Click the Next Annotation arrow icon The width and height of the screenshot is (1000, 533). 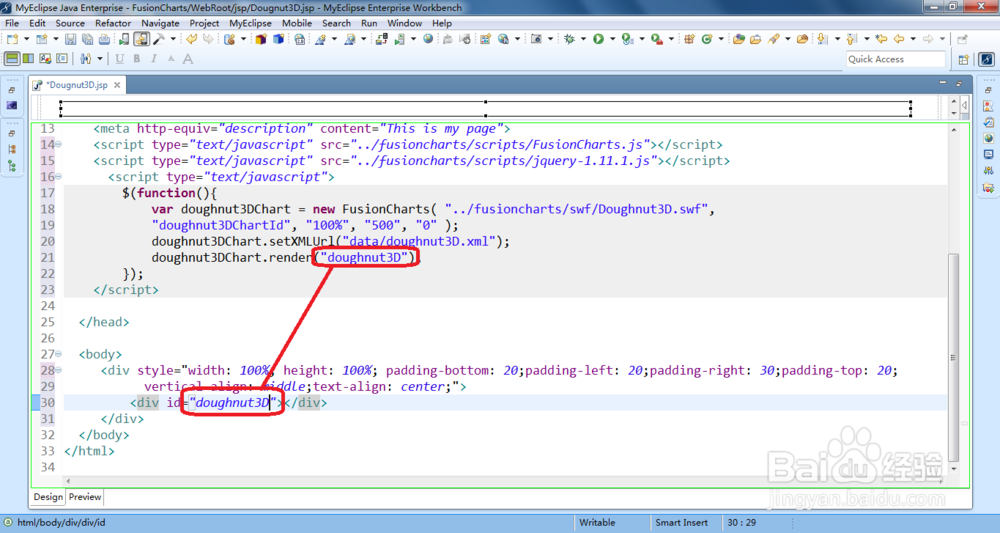[x=823, y=40]
